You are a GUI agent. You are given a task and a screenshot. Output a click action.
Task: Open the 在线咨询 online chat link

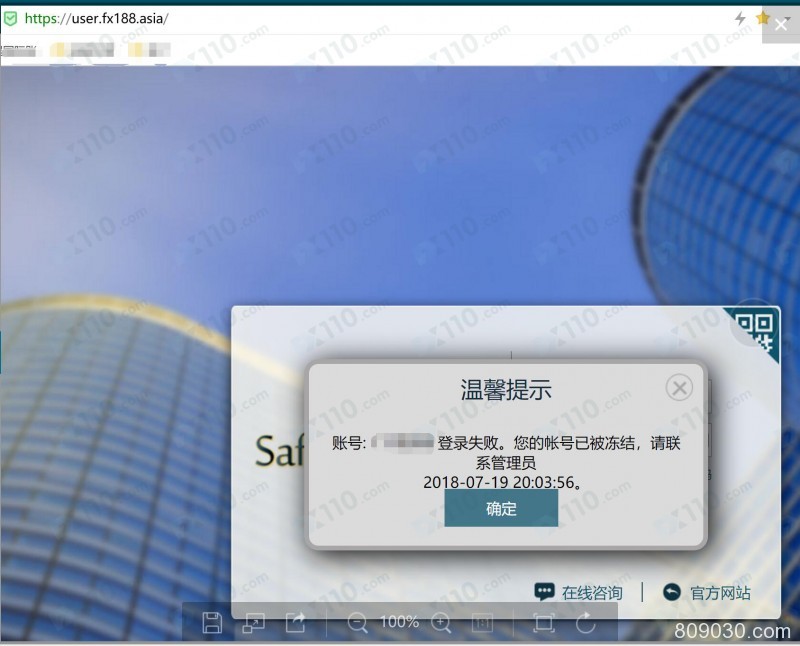592,593
